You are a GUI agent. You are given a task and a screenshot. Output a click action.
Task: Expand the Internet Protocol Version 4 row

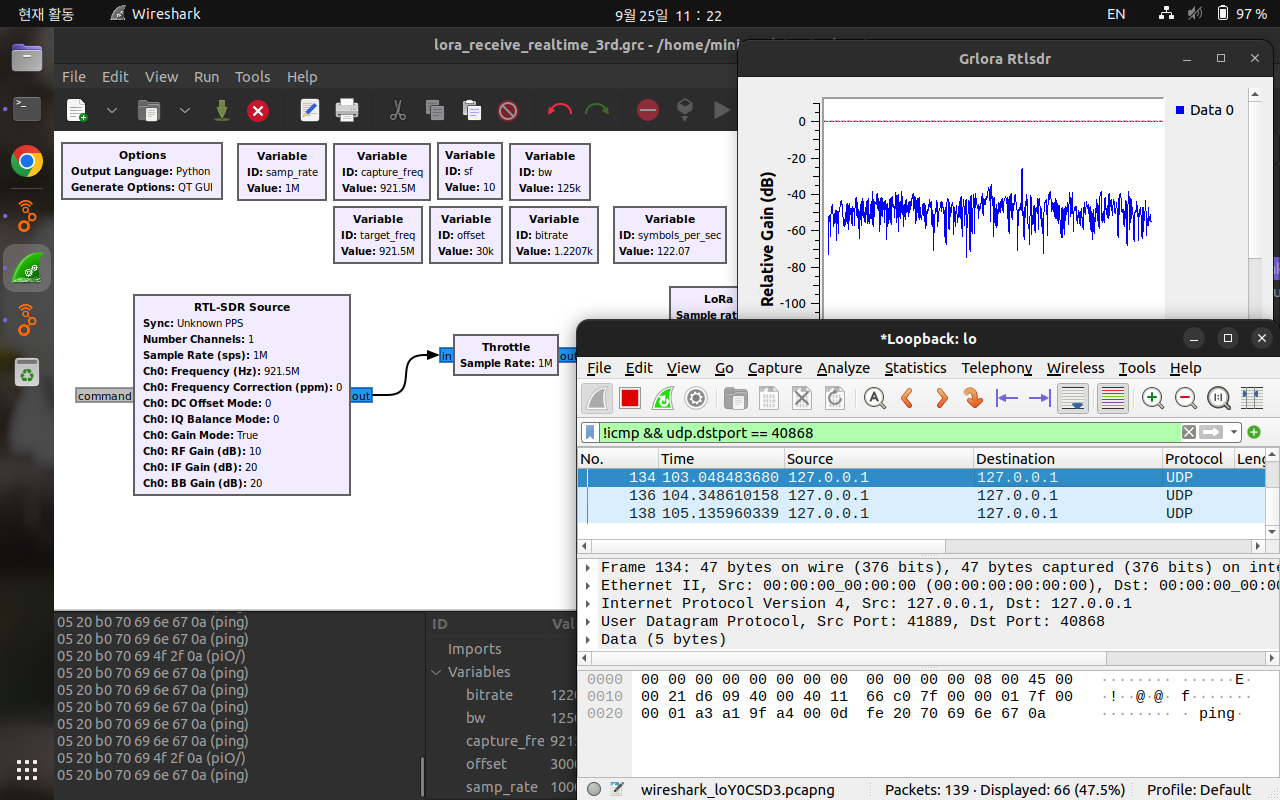click(x=588, y=603)
